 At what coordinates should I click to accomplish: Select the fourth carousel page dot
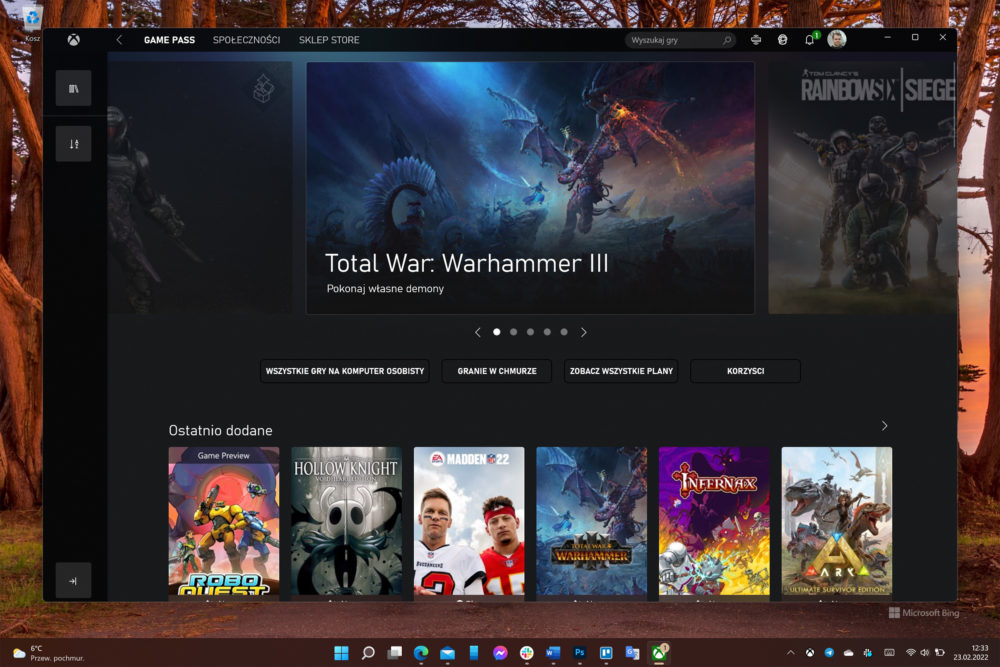pyautogui.click(x=547, y=332)
